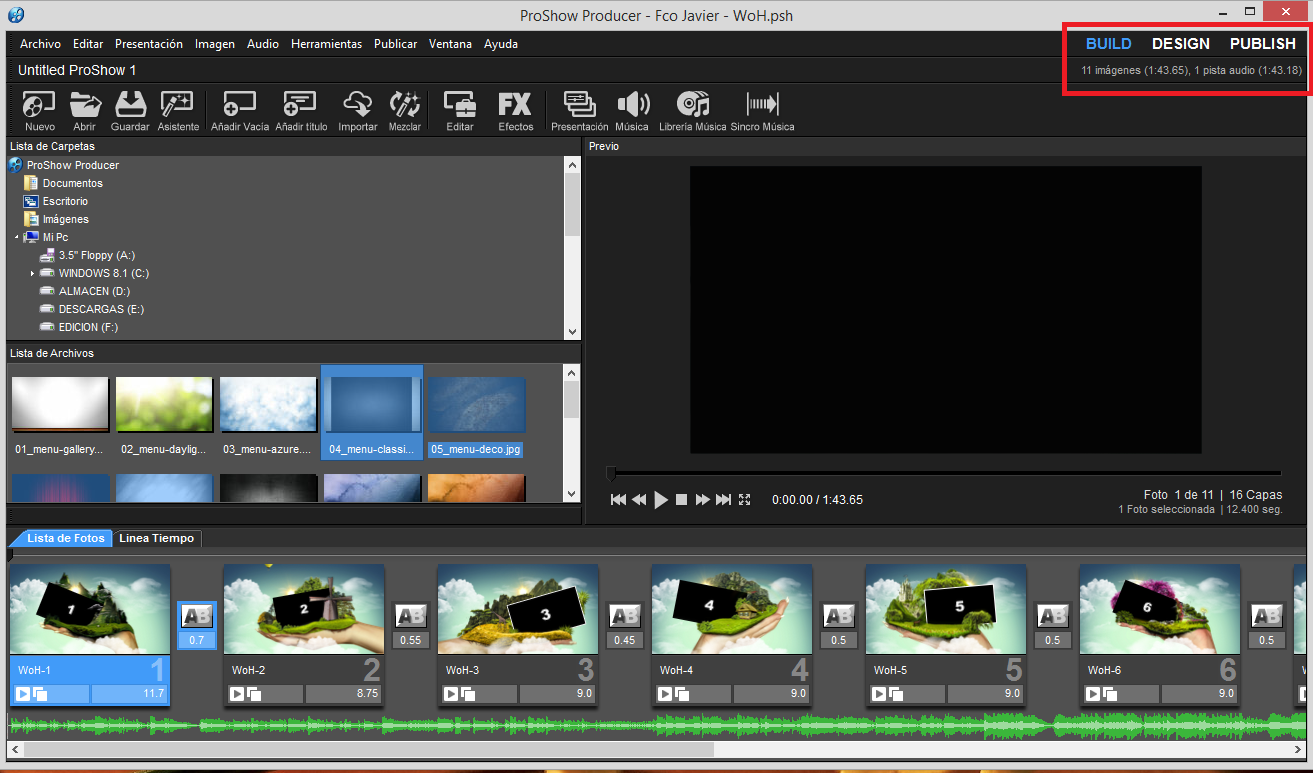Play the slideshow preview

click(661, 500)
